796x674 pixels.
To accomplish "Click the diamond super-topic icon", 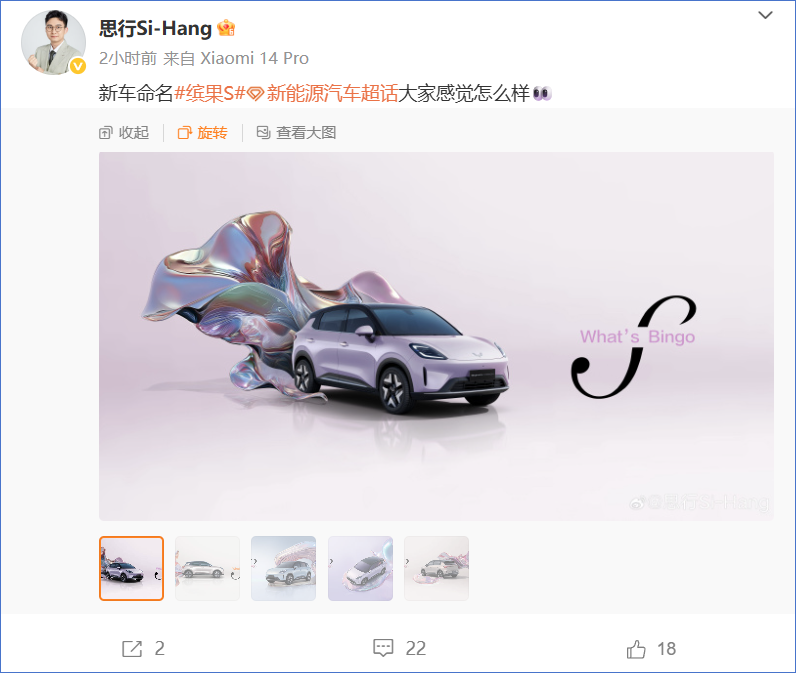I will 255,93.
